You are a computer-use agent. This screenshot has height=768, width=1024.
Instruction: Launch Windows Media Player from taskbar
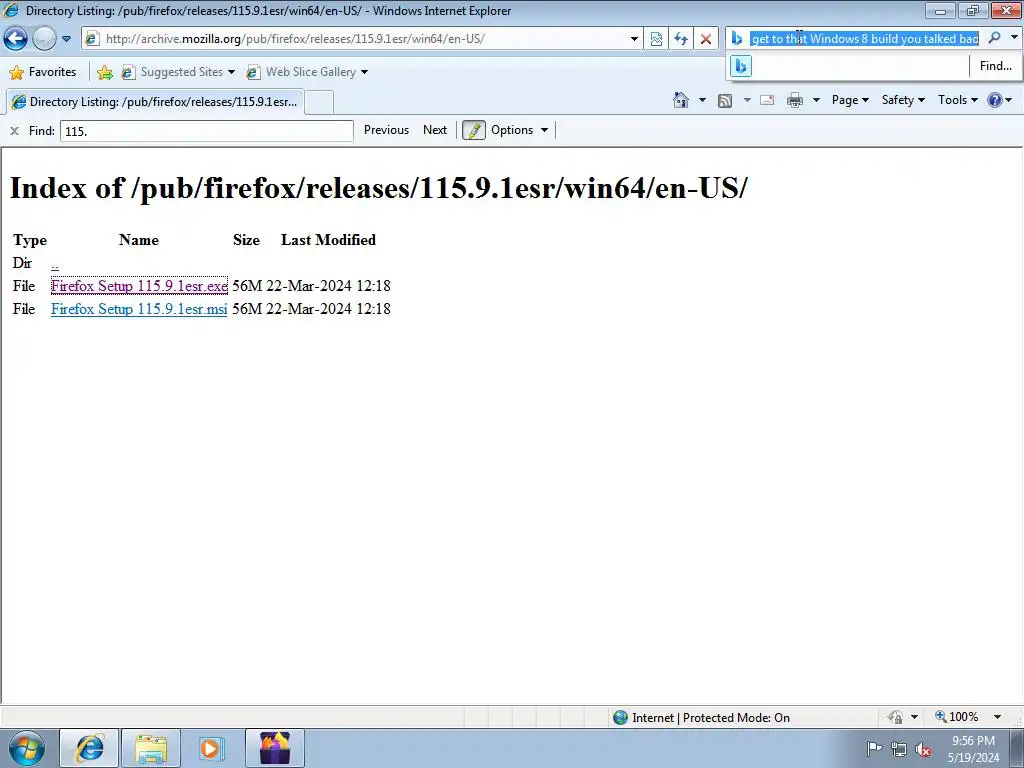[x=211, y=748]
